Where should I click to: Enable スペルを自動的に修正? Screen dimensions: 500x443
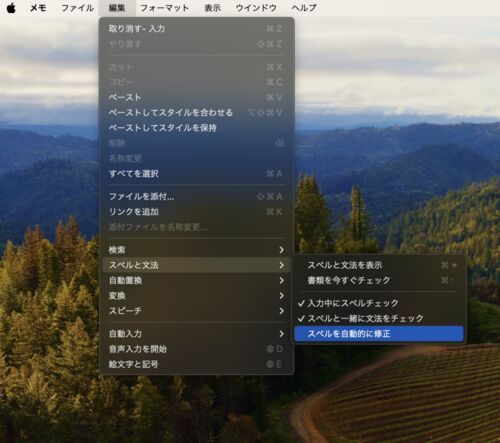coord(379,334)
